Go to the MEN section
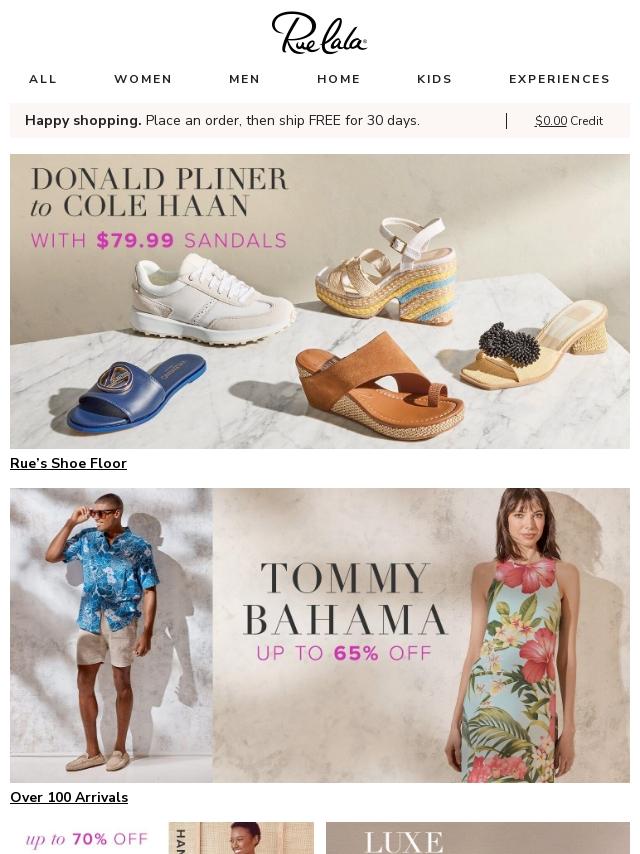The width and height of the screenshot is (640, 854). (245, 79)
